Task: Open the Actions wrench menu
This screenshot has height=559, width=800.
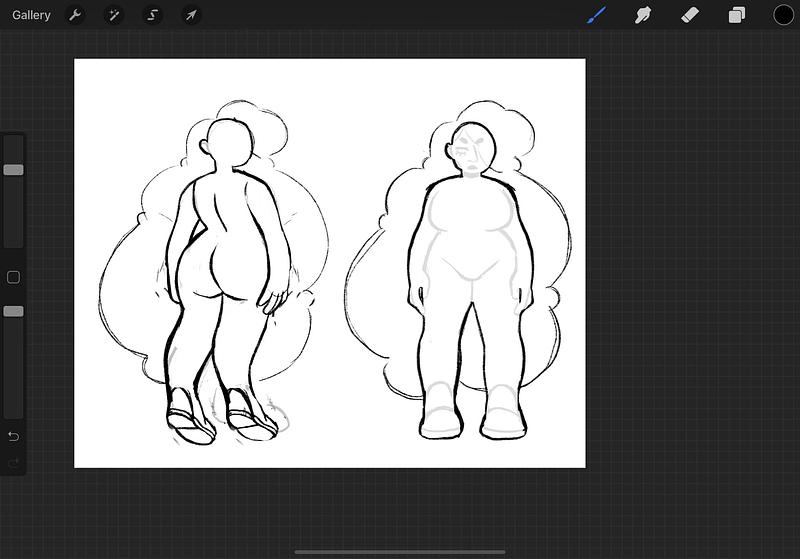Action: click(75, 15)
